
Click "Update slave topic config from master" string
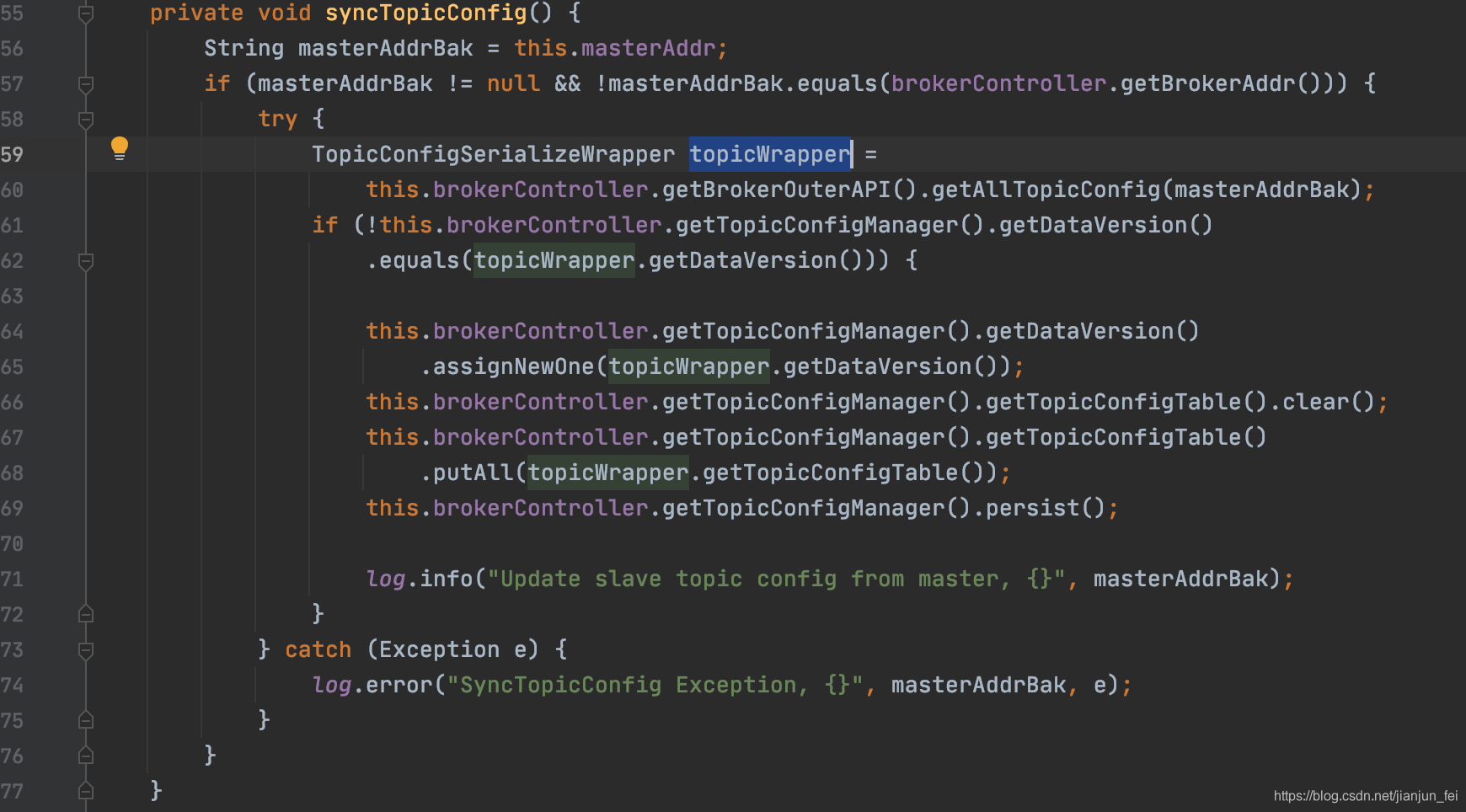(x=776, y=579)
